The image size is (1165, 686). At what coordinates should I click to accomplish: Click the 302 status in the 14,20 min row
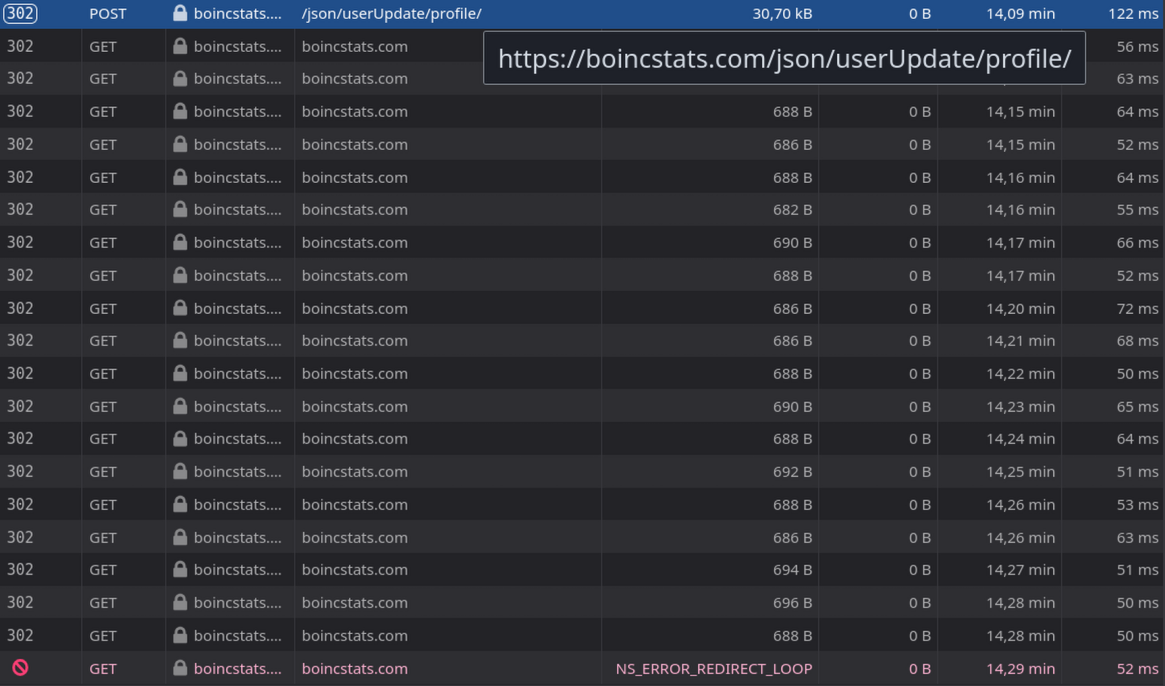point(20,308)
